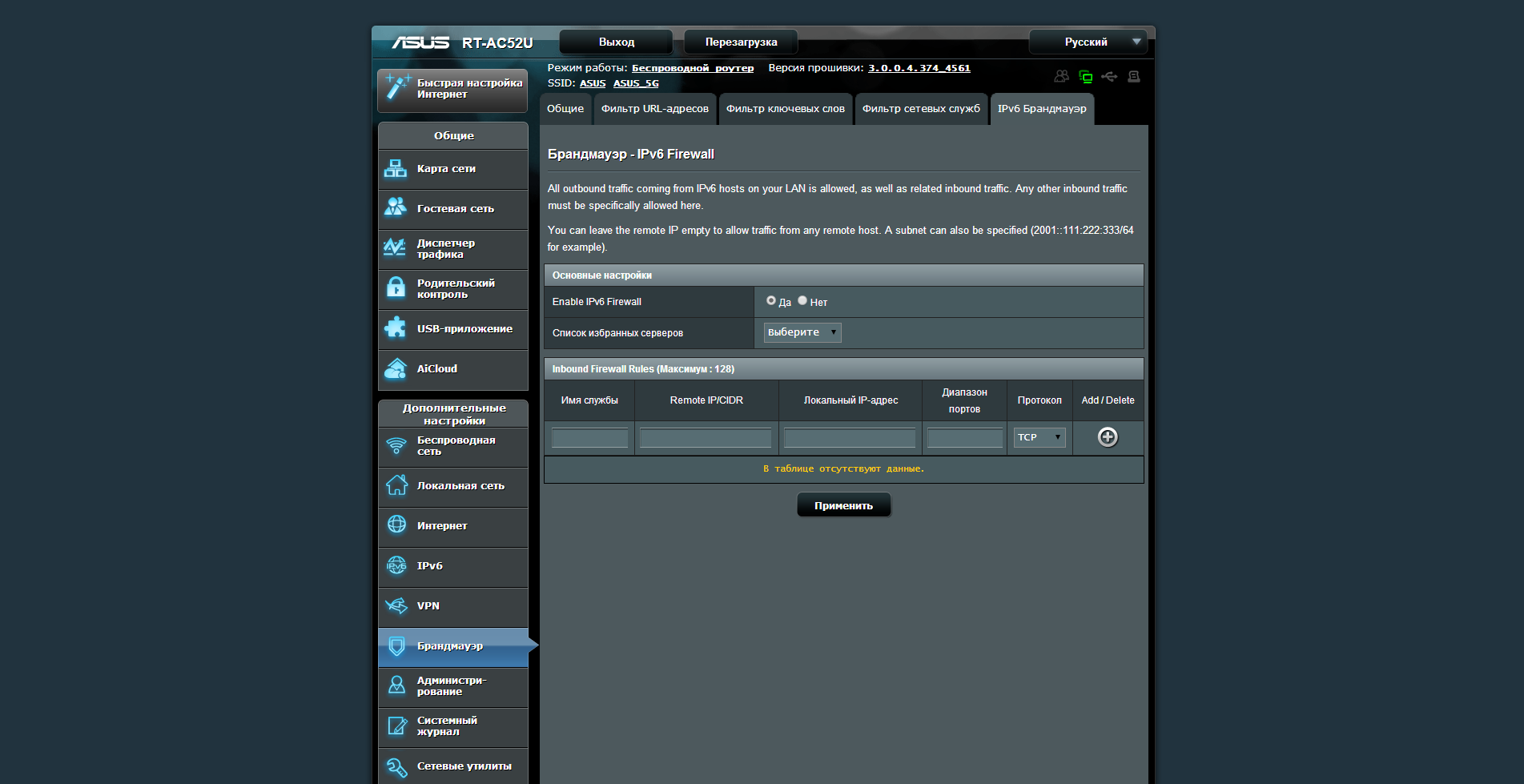Screen dimensions: 1524x784
Task: Switch to Фильтр URL-адресов tab
Action: (655, 109)
